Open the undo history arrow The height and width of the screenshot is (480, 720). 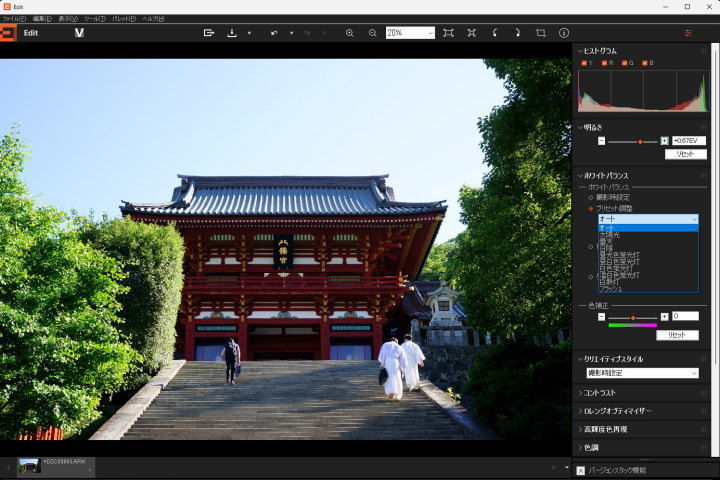click(x=292, y=34)
